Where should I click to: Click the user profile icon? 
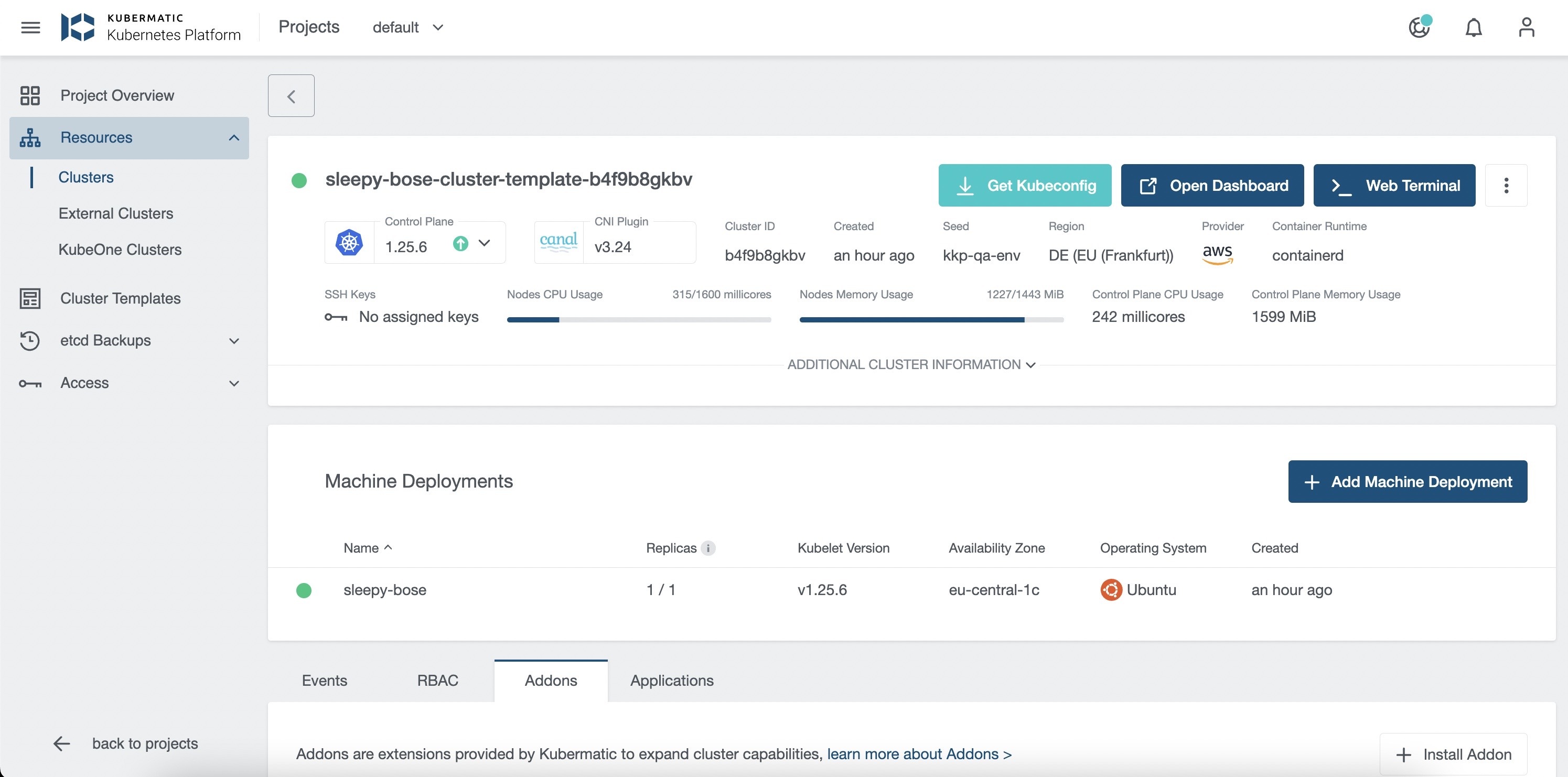[1527, 27]
